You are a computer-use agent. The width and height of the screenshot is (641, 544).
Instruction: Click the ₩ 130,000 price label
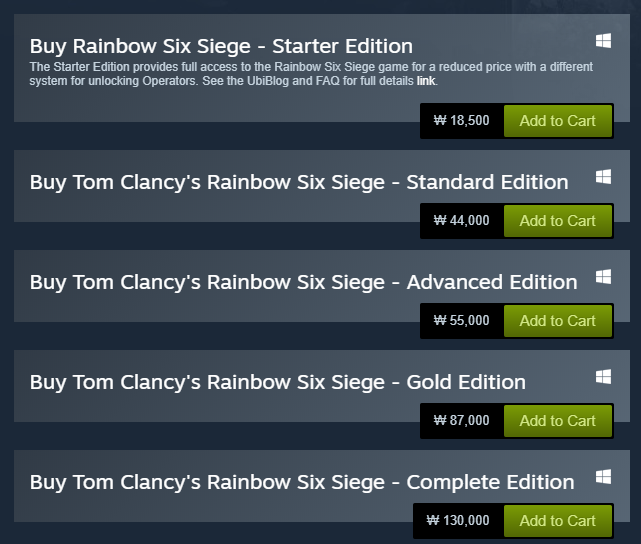click(458, 521)
